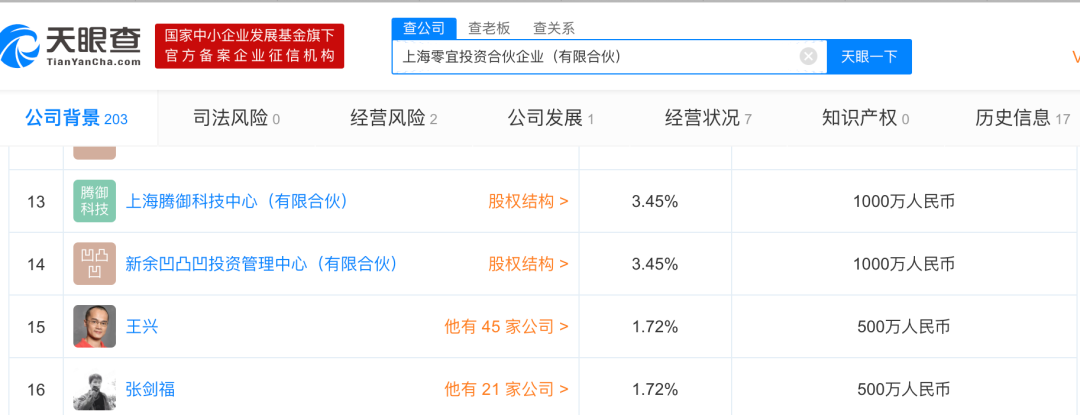Switch to the 查老板 search tab

coord(489,28)
